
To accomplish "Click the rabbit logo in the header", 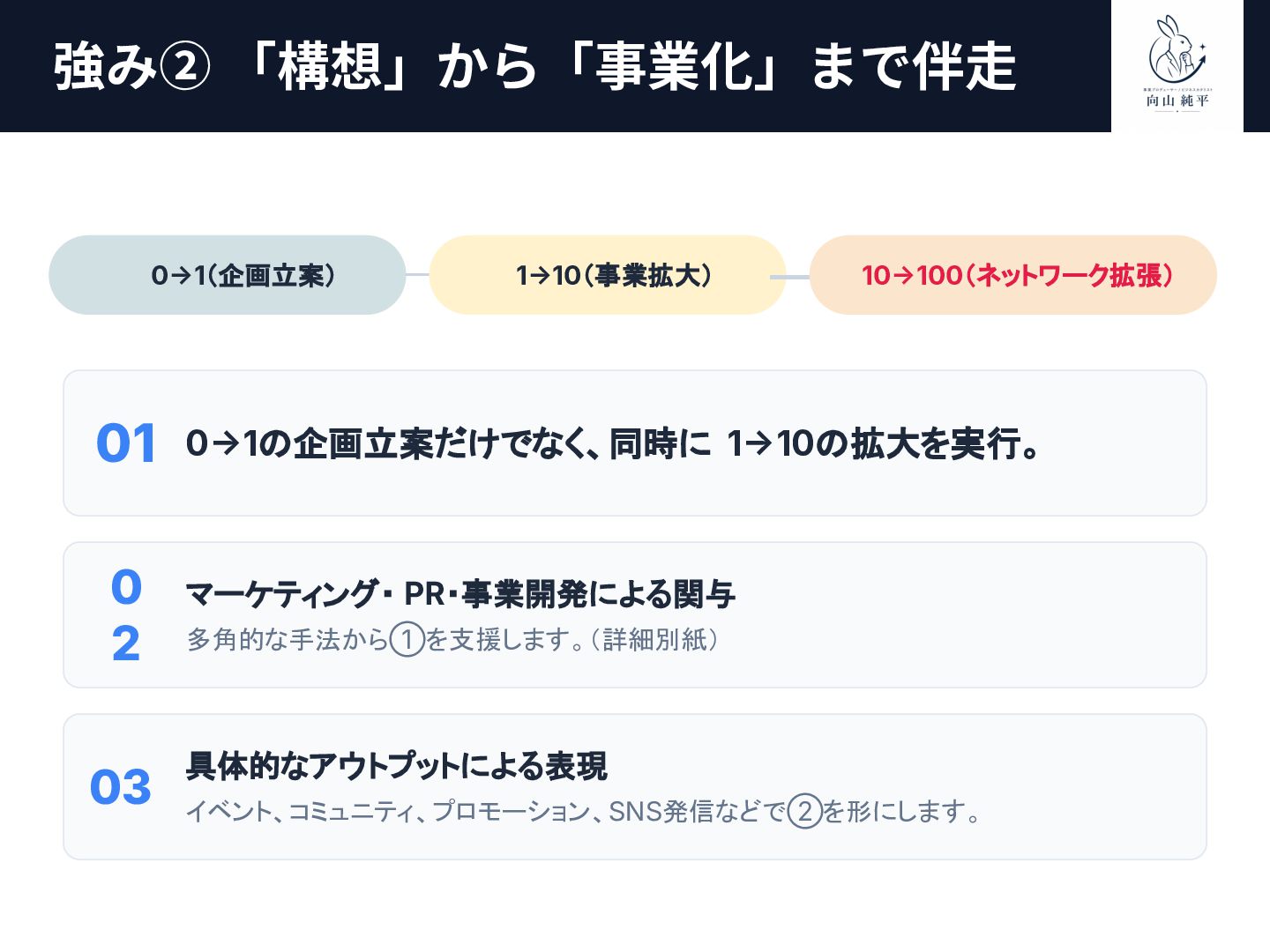I will [1177, 48].
